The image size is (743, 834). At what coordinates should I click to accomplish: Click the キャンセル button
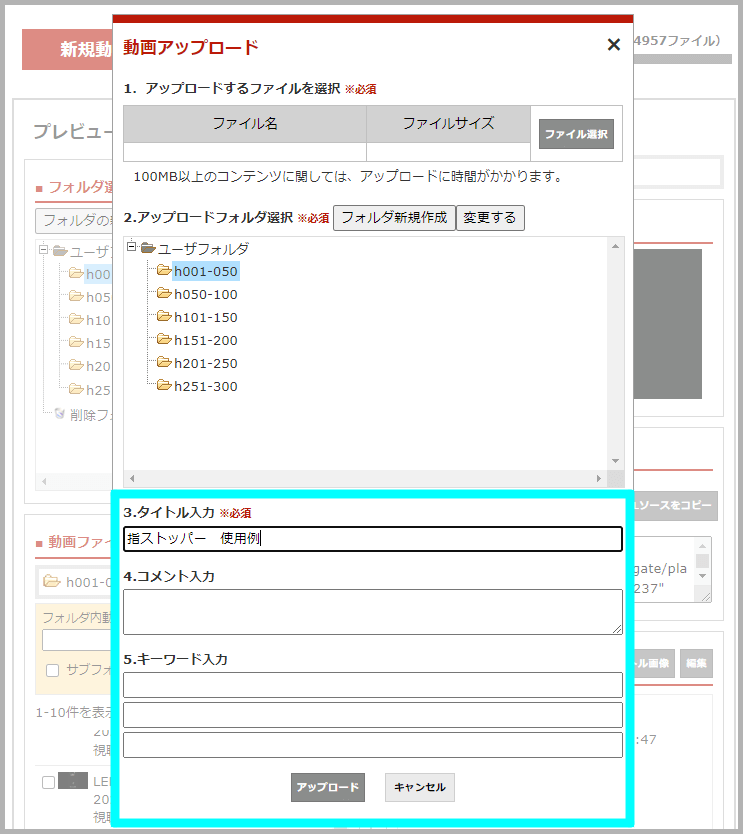click(420, 787)
